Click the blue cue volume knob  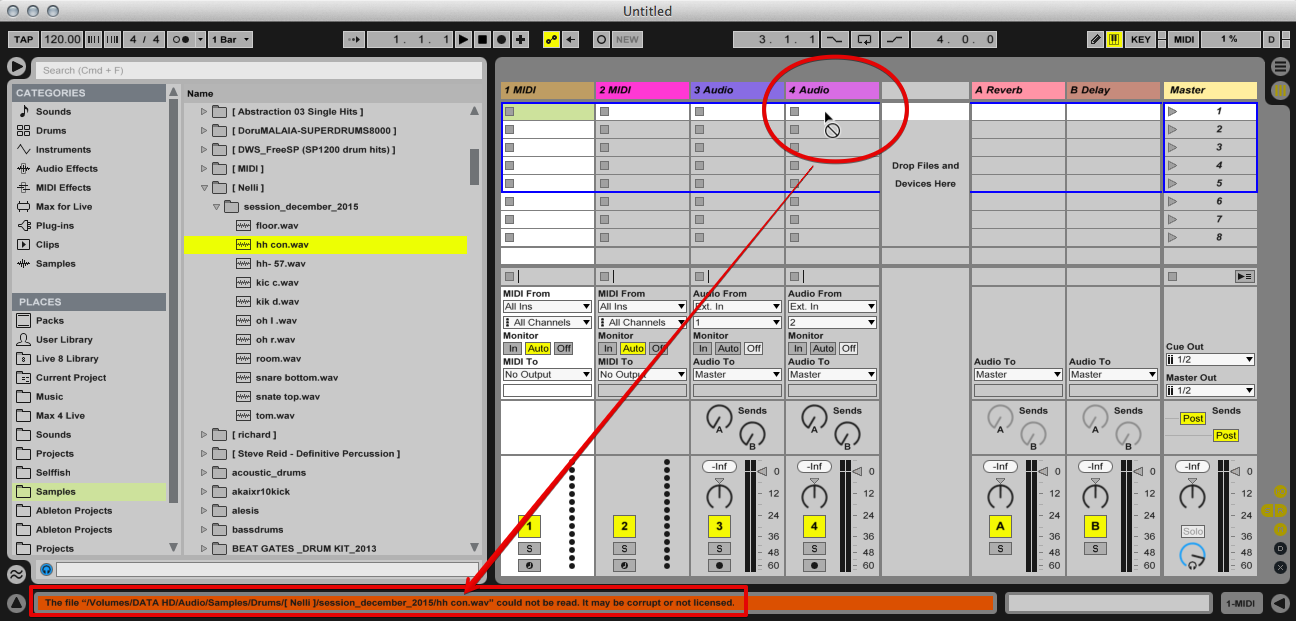pyautogui.click(x=1192, y=557)
